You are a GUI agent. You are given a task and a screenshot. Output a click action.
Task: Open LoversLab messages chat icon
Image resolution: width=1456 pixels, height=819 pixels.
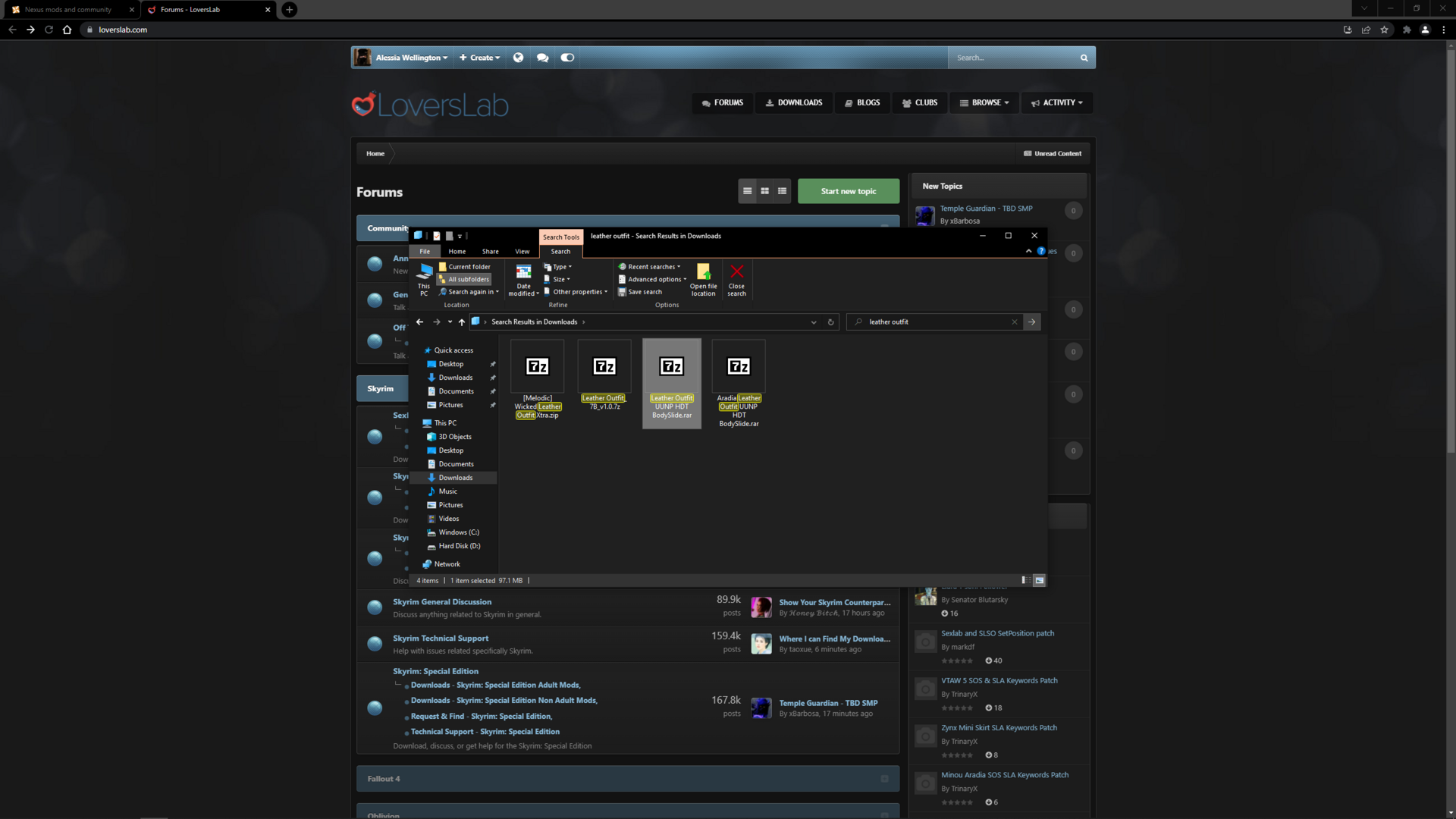(542, 58)
